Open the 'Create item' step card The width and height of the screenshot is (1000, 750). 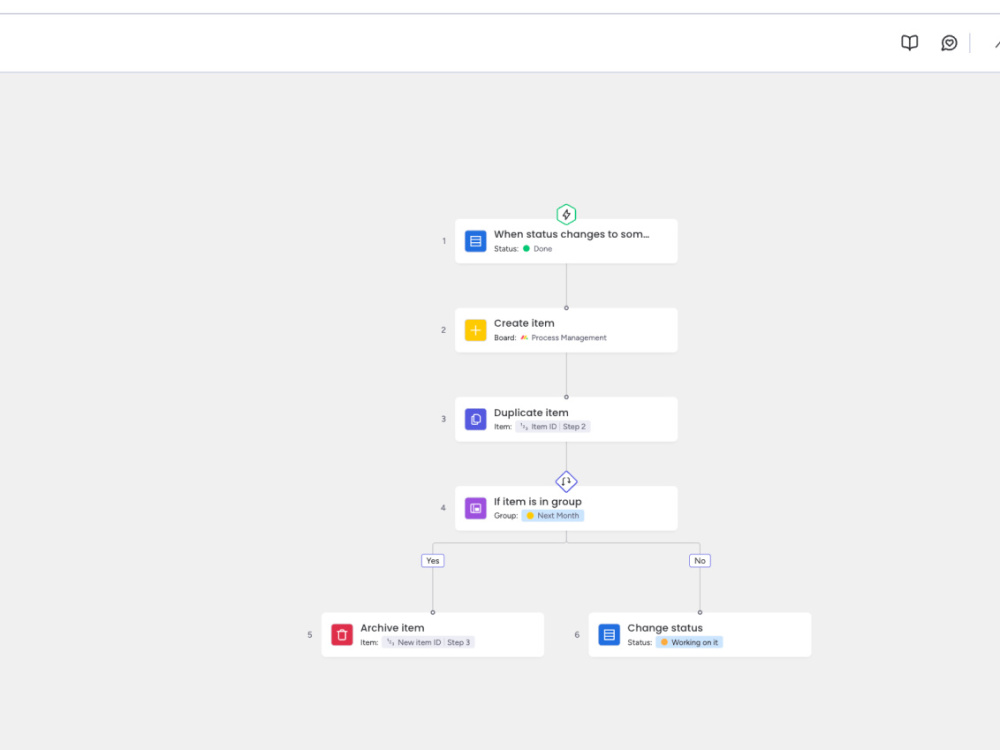[566, 330]
